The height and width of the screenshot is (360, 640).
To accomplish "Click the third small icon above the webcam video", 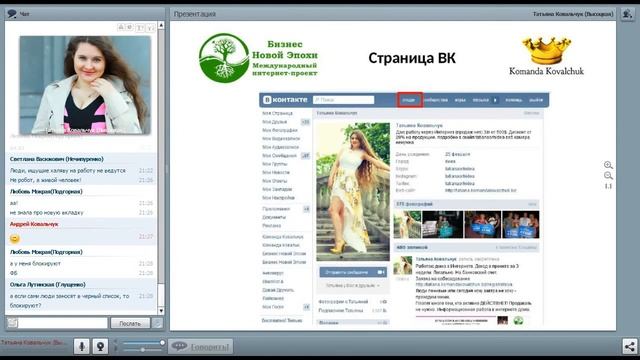I will (x=140, y=27).
